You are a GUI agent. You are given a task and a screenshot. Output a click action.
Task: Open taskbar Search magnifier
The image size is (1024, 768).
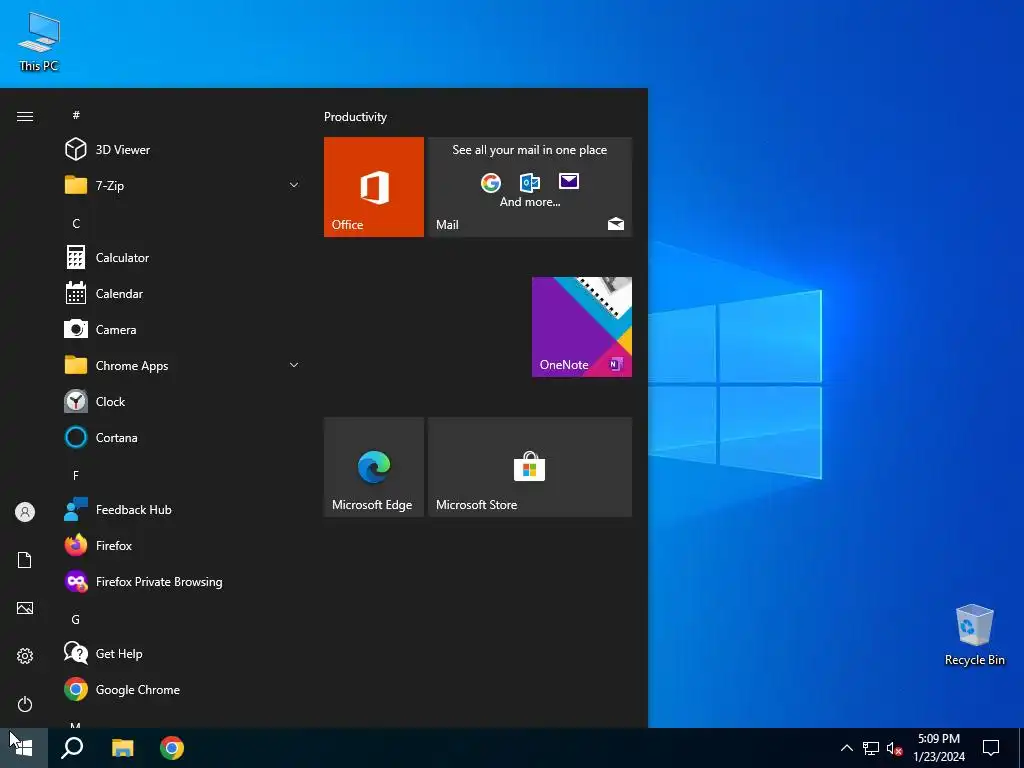pyautogui.click(x=72, y=748)
